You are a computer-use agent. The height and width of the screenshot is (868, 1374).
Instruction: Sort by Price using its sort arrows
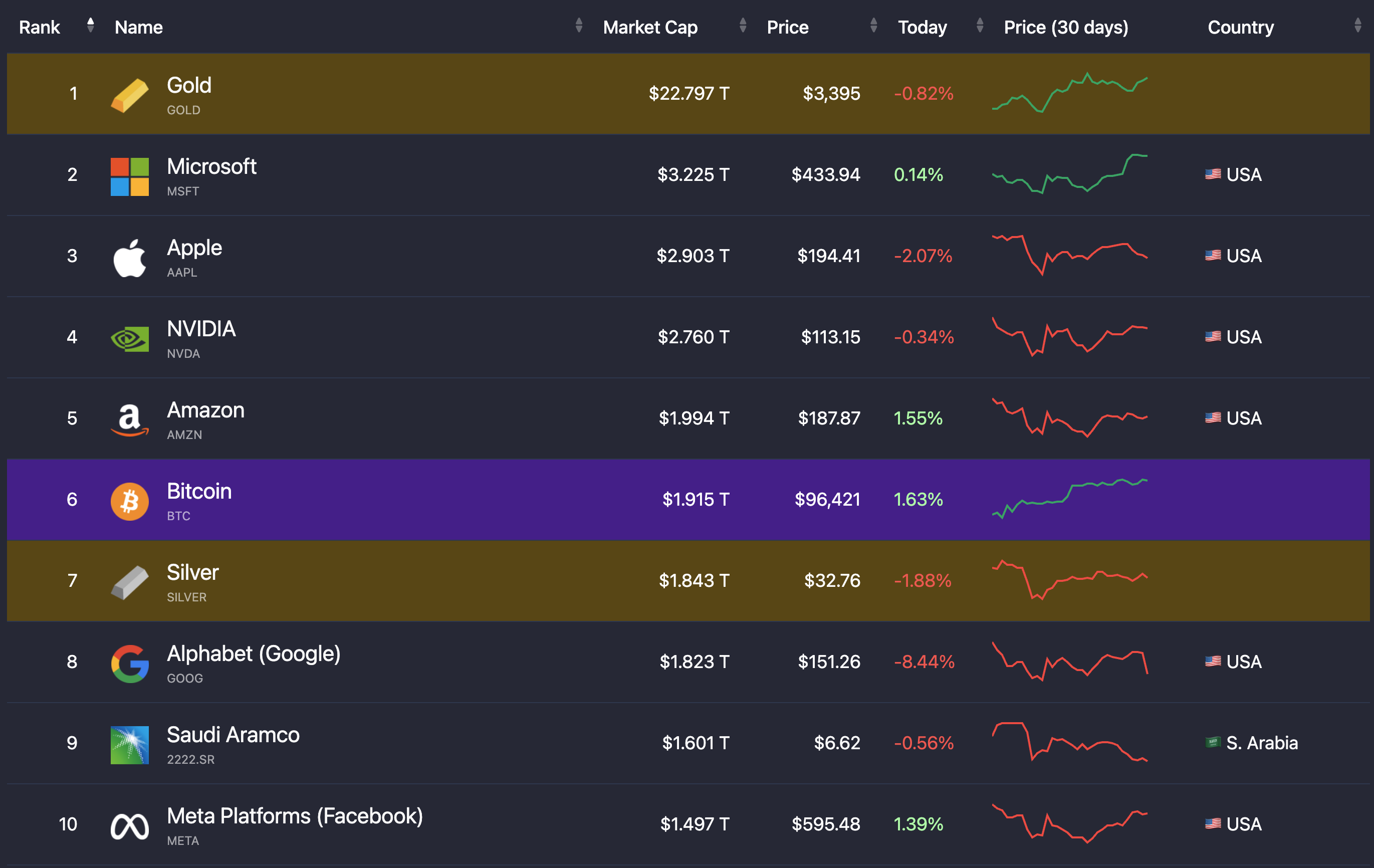[873, 26]
